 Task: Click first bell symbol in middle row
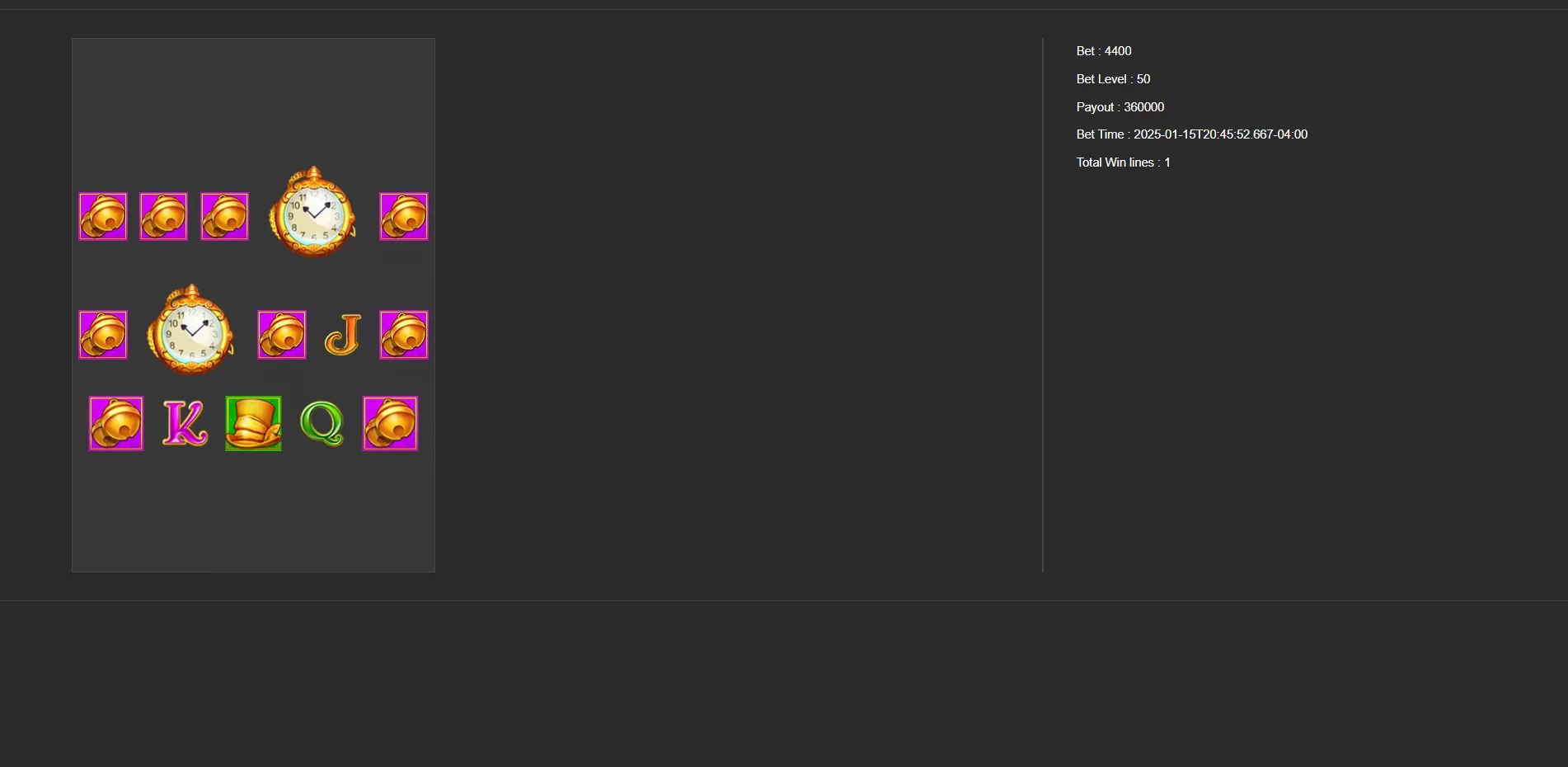tap(103, 335)
